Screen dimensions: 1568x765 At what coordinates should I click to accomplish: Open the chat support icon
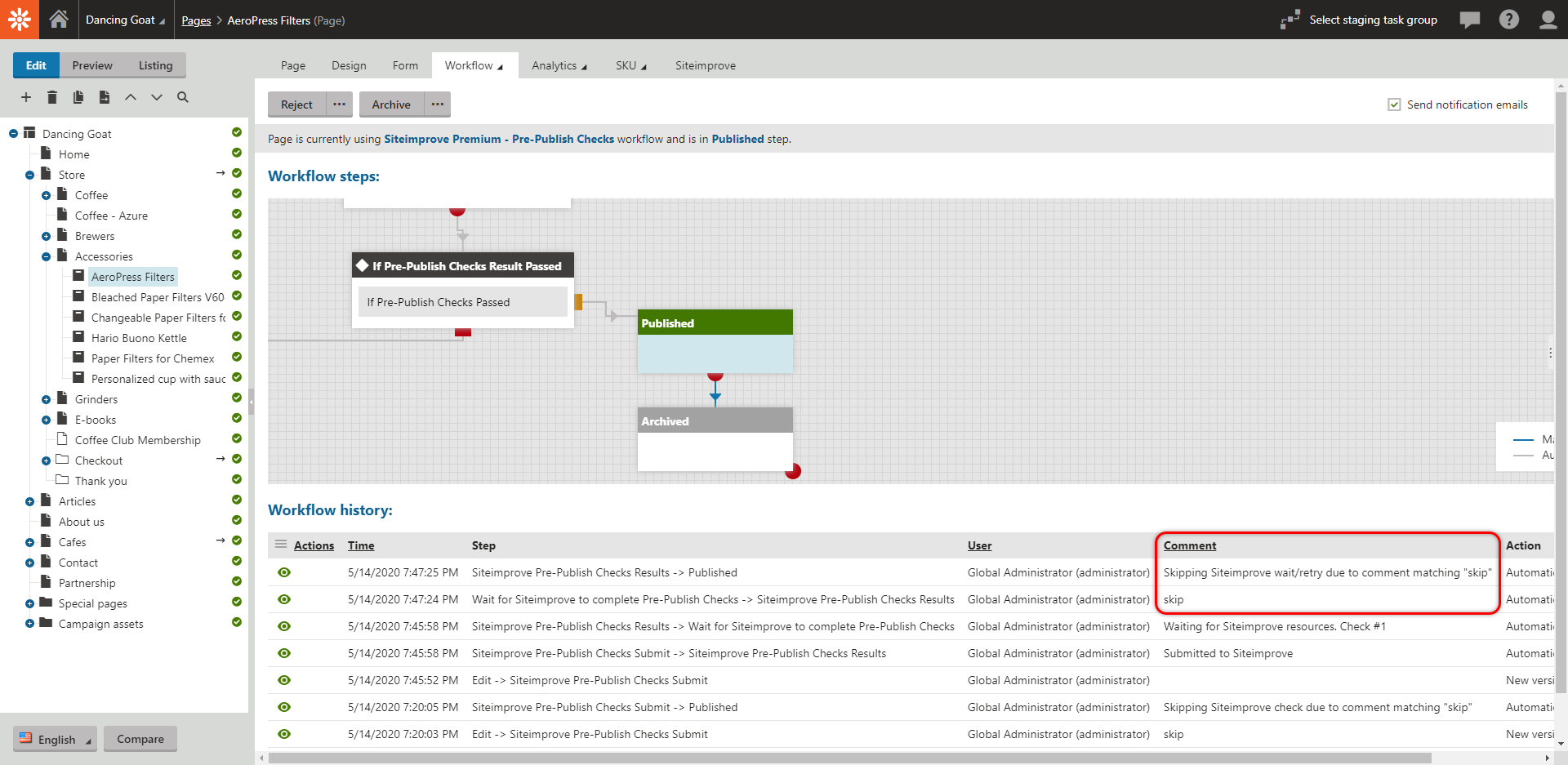point(1469,20)
